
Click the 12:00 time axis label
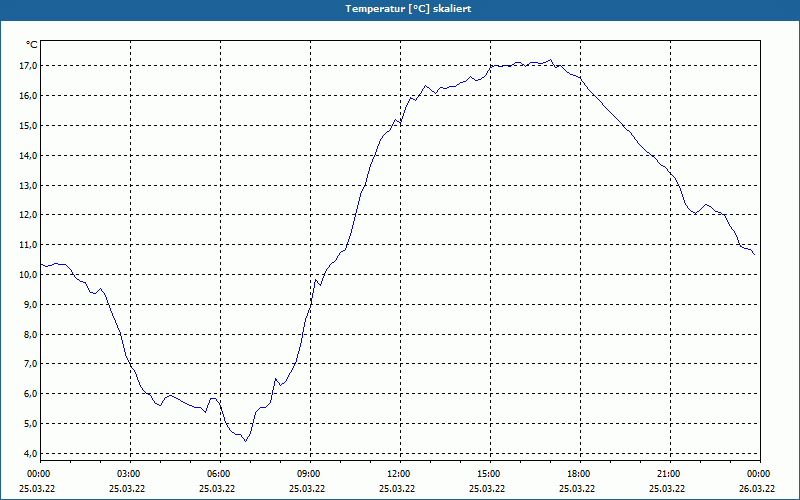pos(401,474)
